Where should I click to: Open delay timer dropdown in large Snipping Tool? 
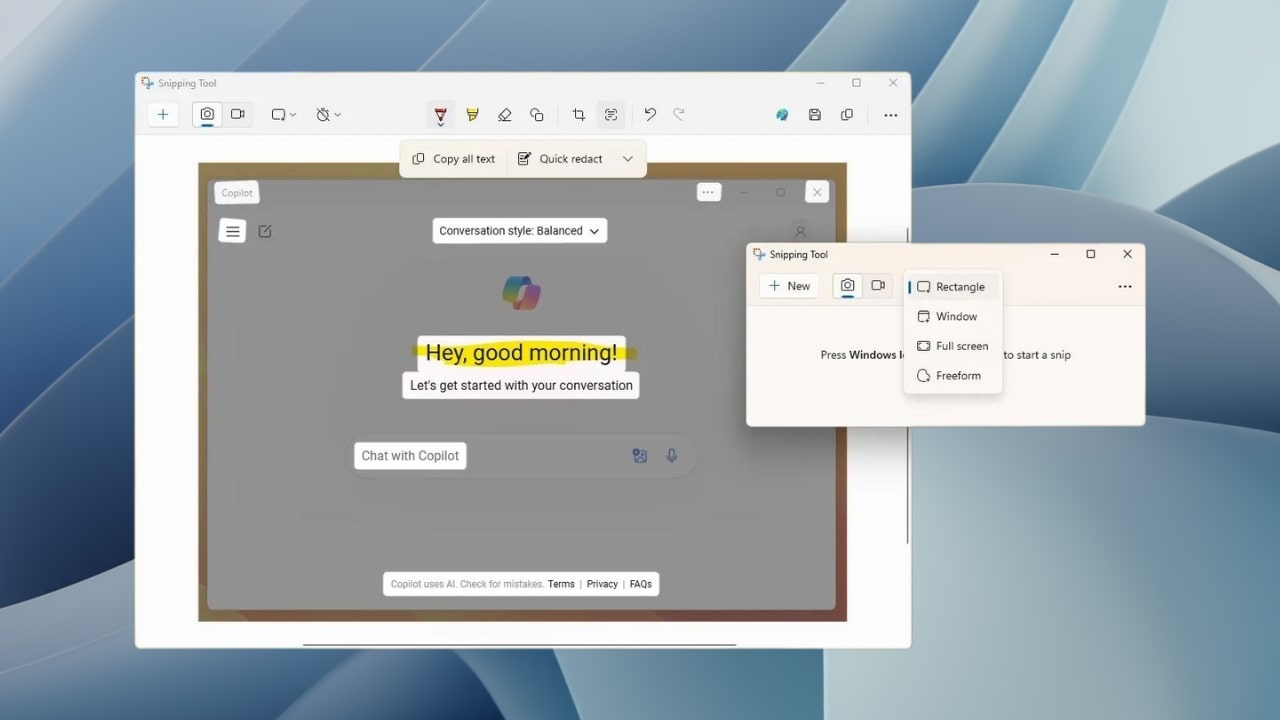point(328,115)
